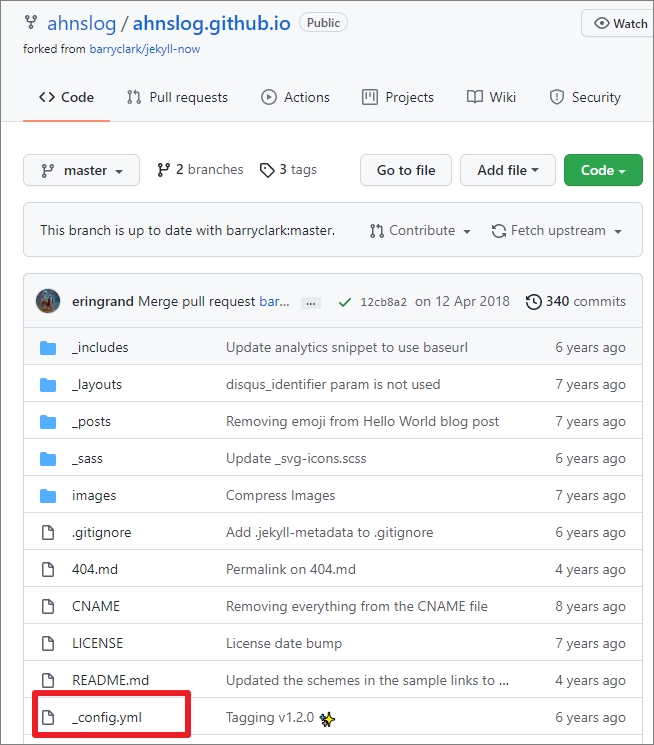Open commit hash 12cb8a2
The height and width of the screenshot is (745, 654).
tap(383, 302)
